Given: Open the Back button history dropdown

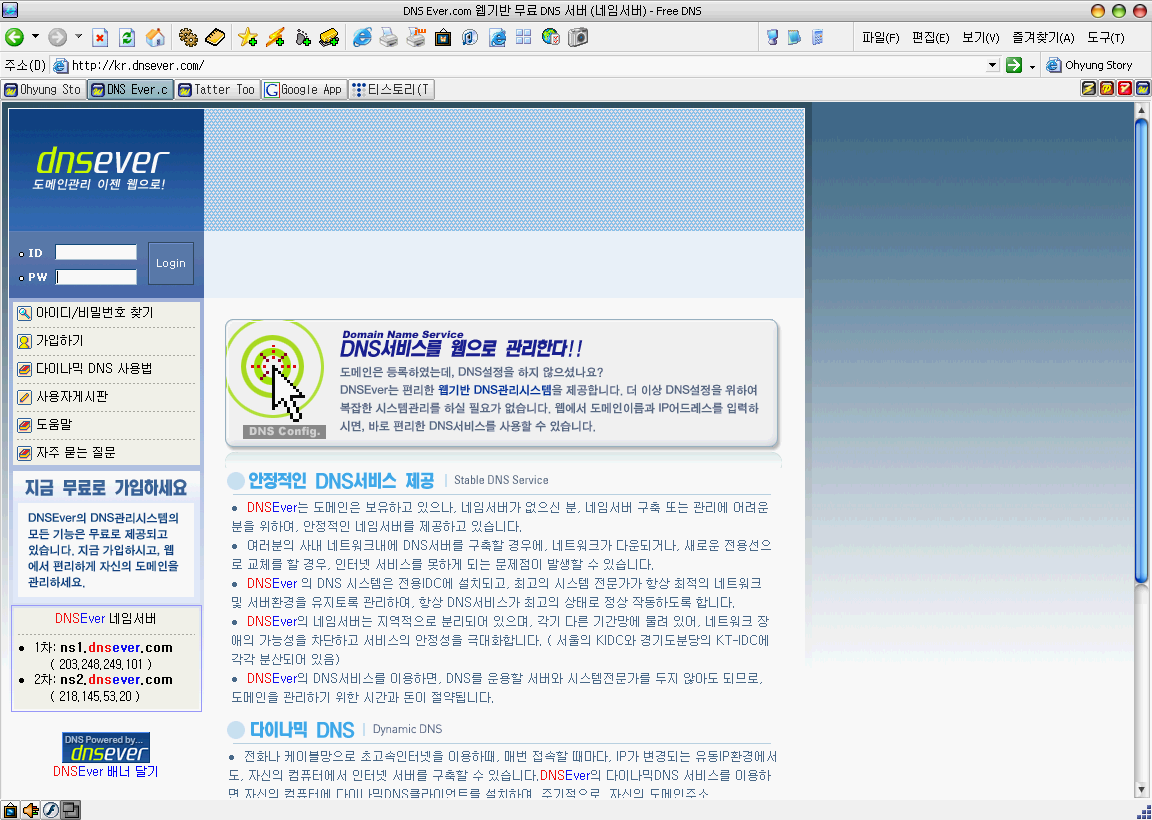Looking at the screenshot, I should [35, 37].
